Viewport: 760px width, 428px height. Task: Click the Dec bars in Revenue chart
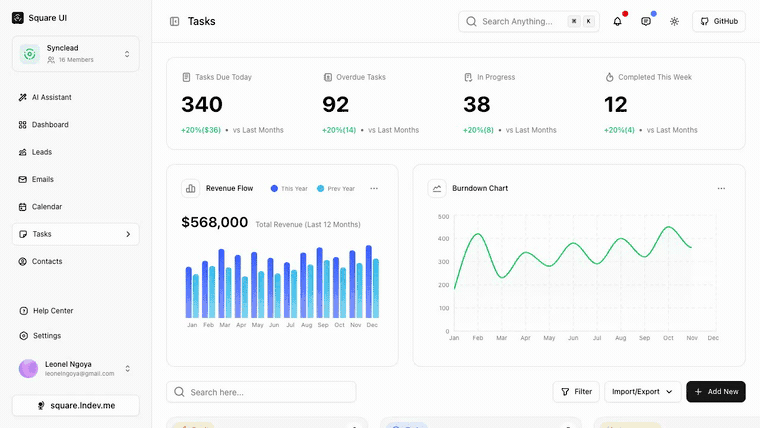pos(372,282)
